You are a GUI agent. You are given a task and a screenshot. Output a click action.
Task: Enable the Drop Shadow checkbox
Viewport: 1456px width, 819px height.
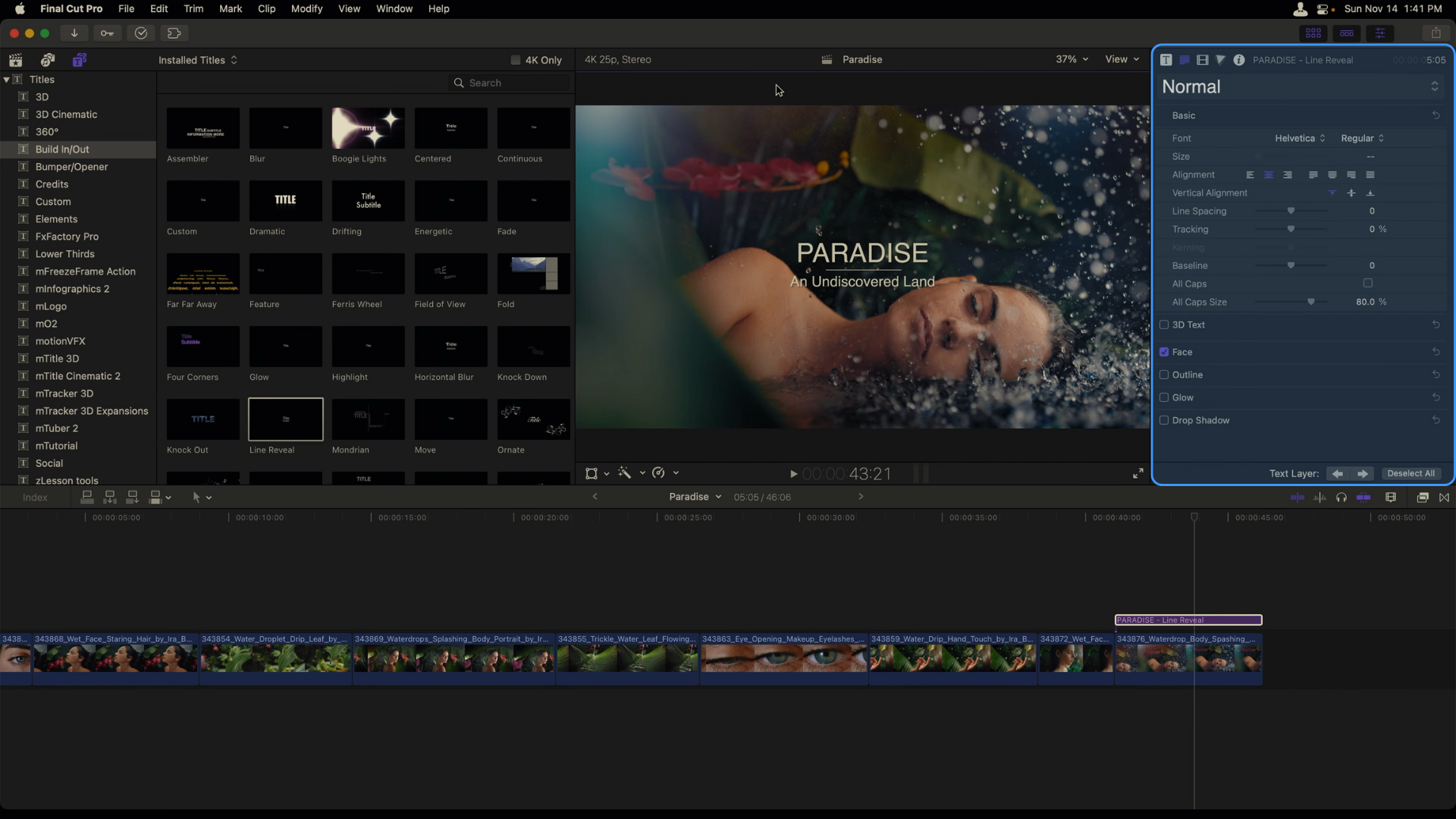[1164, 420]
